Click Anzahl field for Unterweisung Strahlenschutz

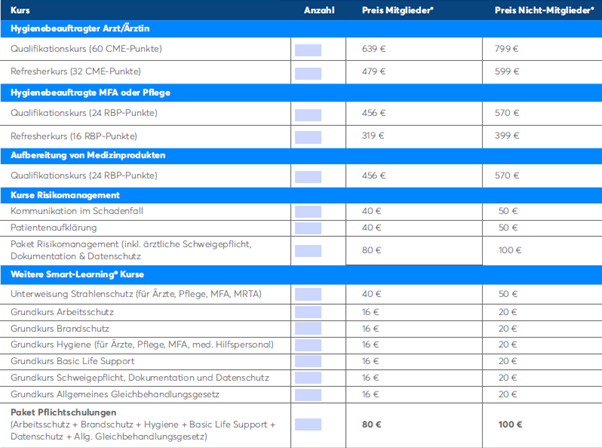(x=308, y=294)
